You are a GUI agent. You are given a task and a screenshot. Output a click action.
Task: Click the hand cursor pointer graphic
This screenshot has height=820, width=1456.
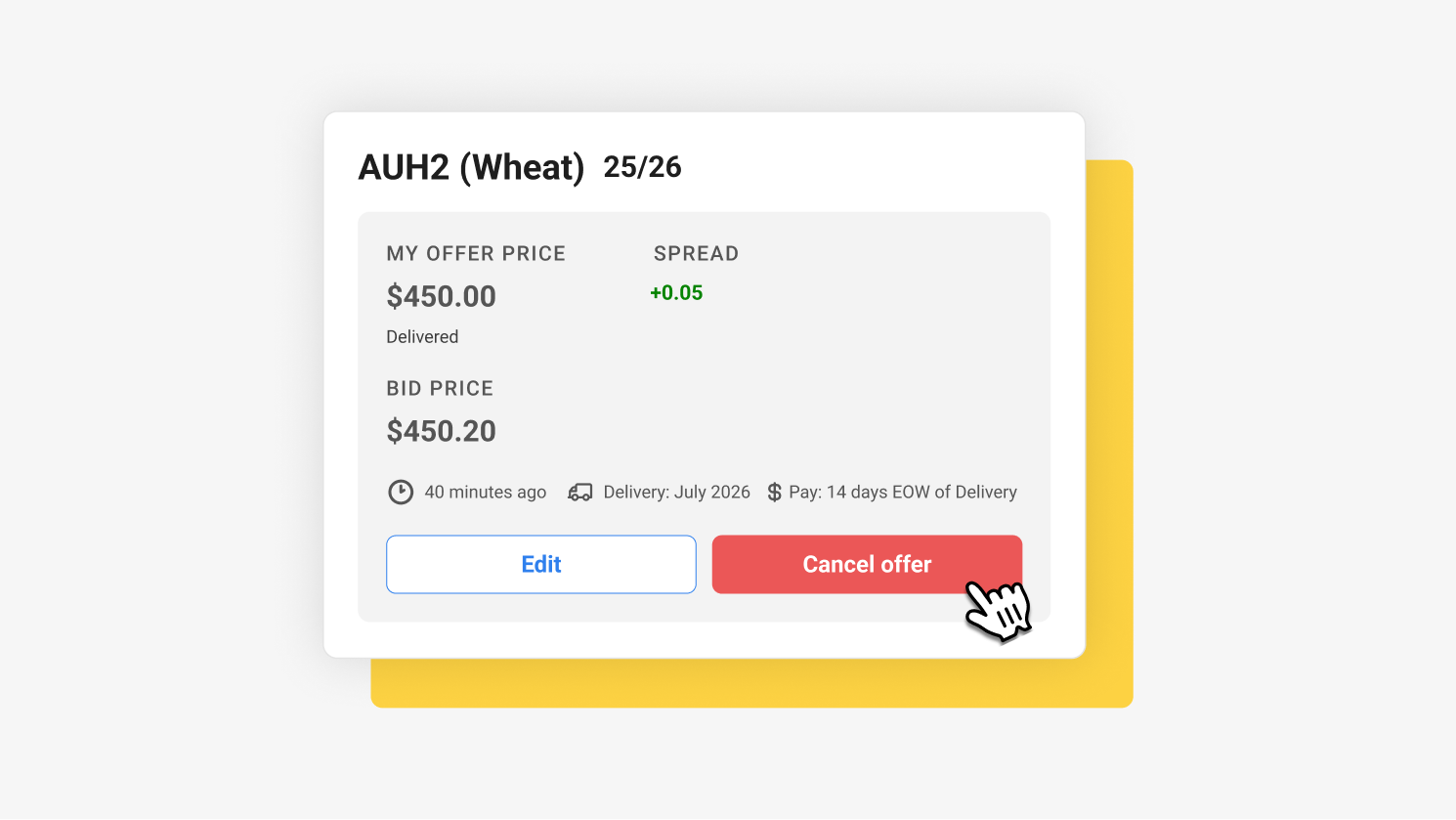(999, 610)
